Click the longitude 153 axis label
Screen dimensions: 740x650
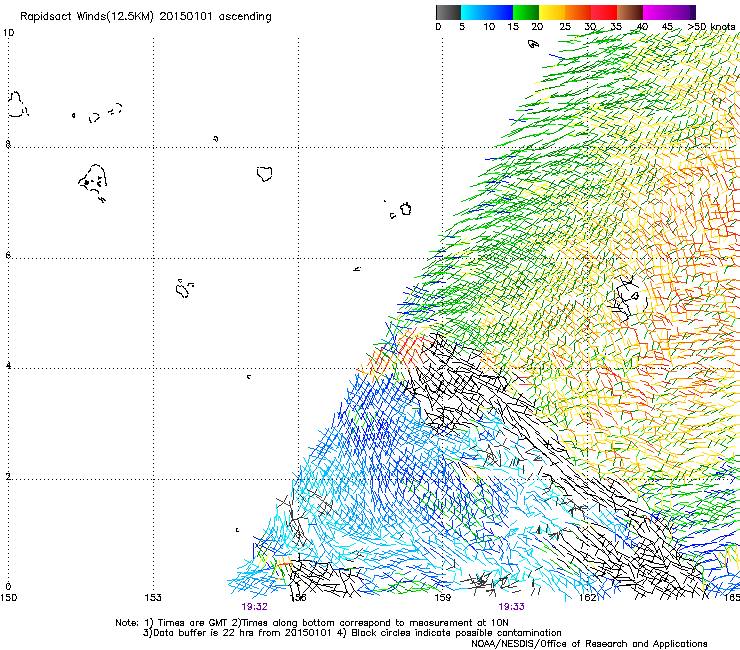coord(153,598)
